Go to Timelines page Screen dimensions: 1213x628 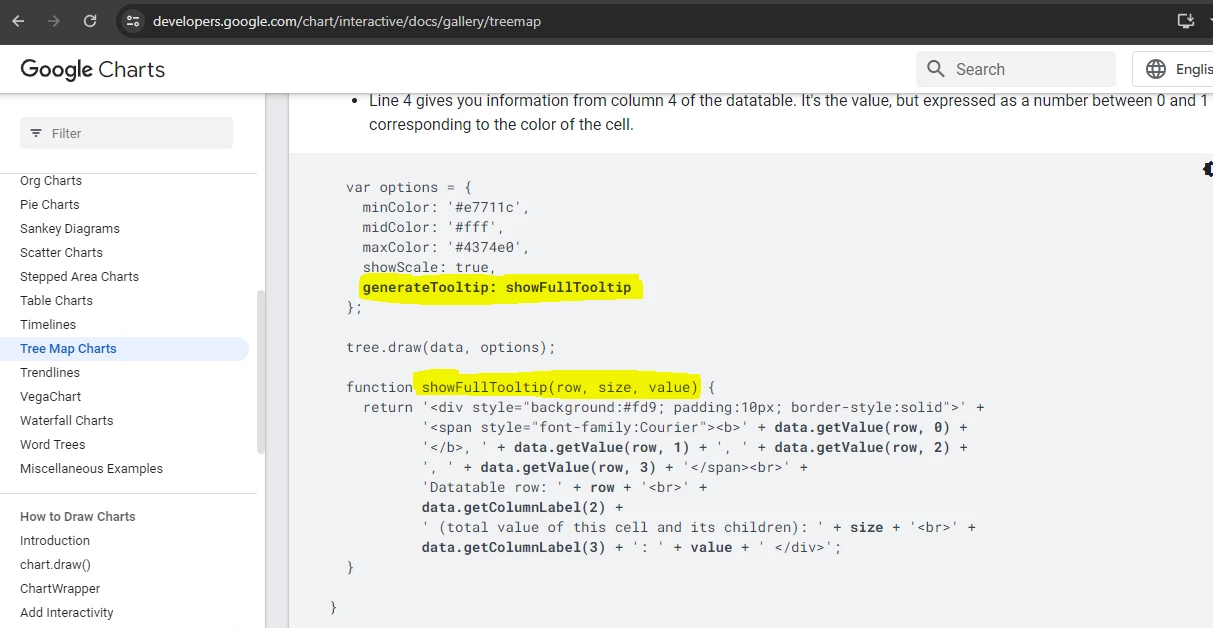tap(48, 325)
